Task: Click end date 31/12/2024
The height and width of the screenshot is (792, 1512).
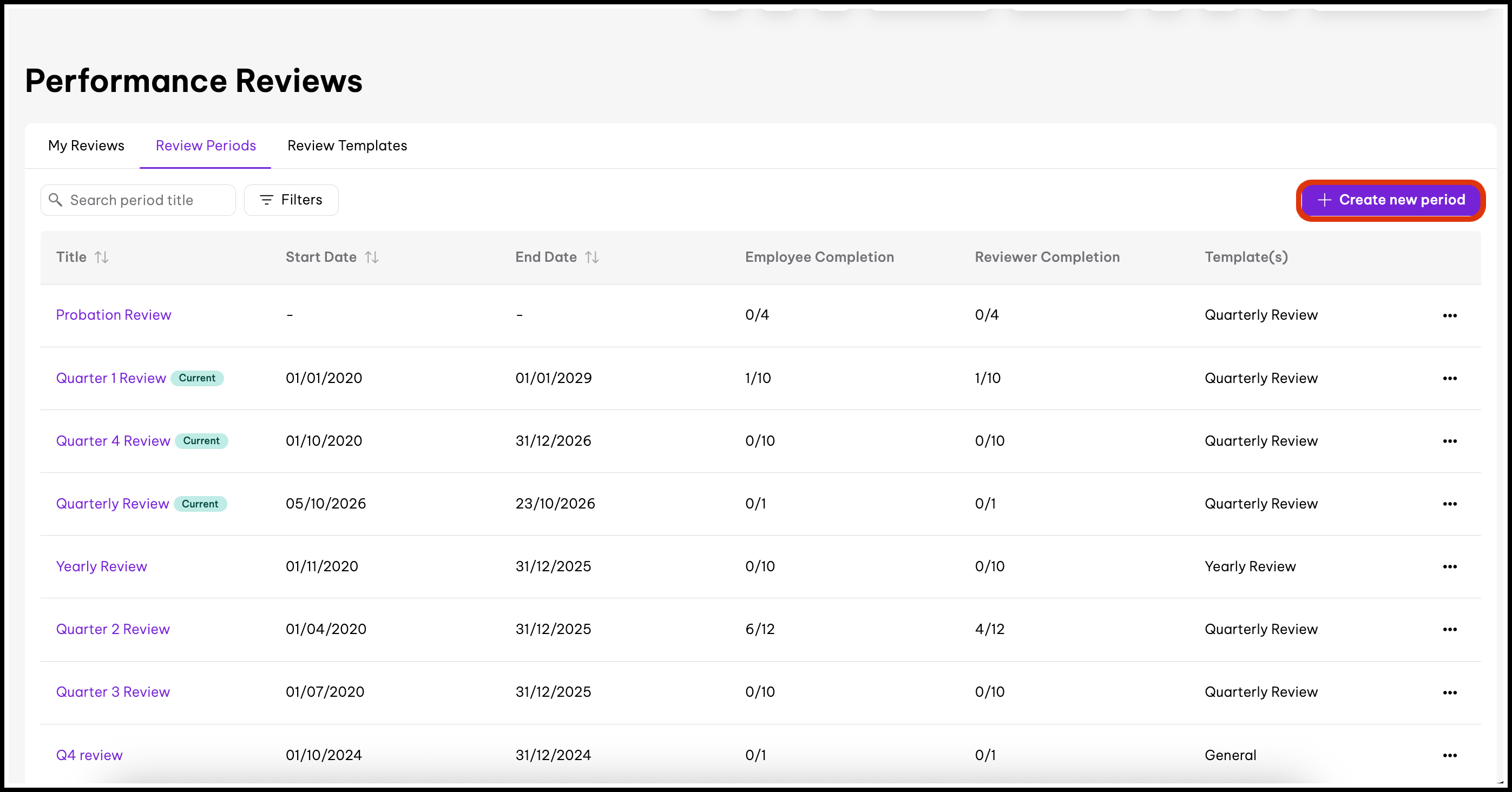Action: 553,756
